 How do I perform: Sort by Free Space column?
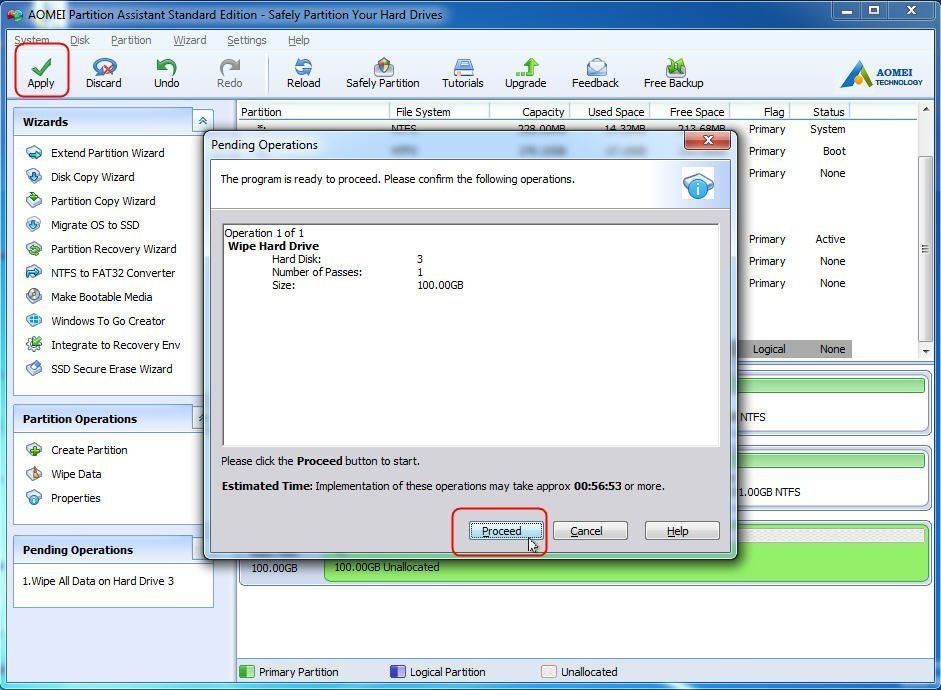[x=689, y=112]
